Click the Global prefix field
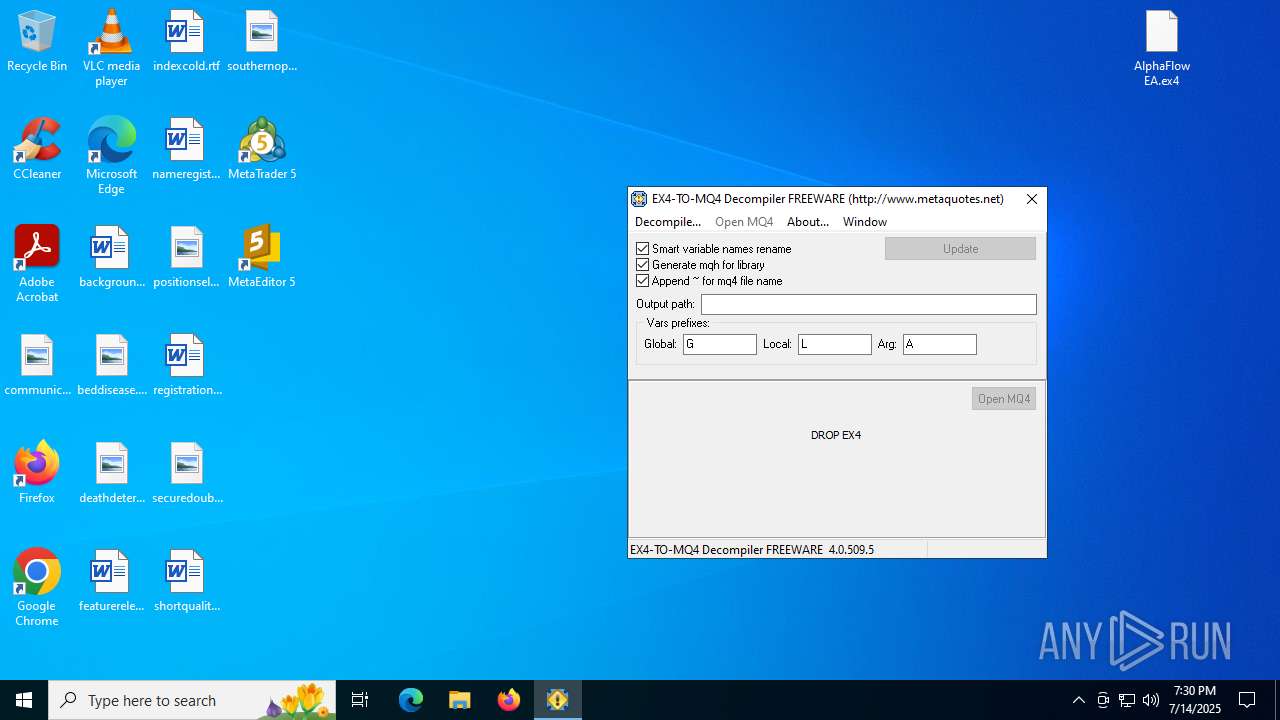 click(720, 344)
